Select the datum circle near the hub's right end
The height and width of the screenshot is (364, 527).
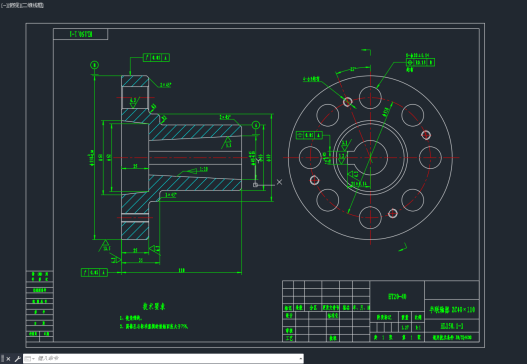point(256,125)
